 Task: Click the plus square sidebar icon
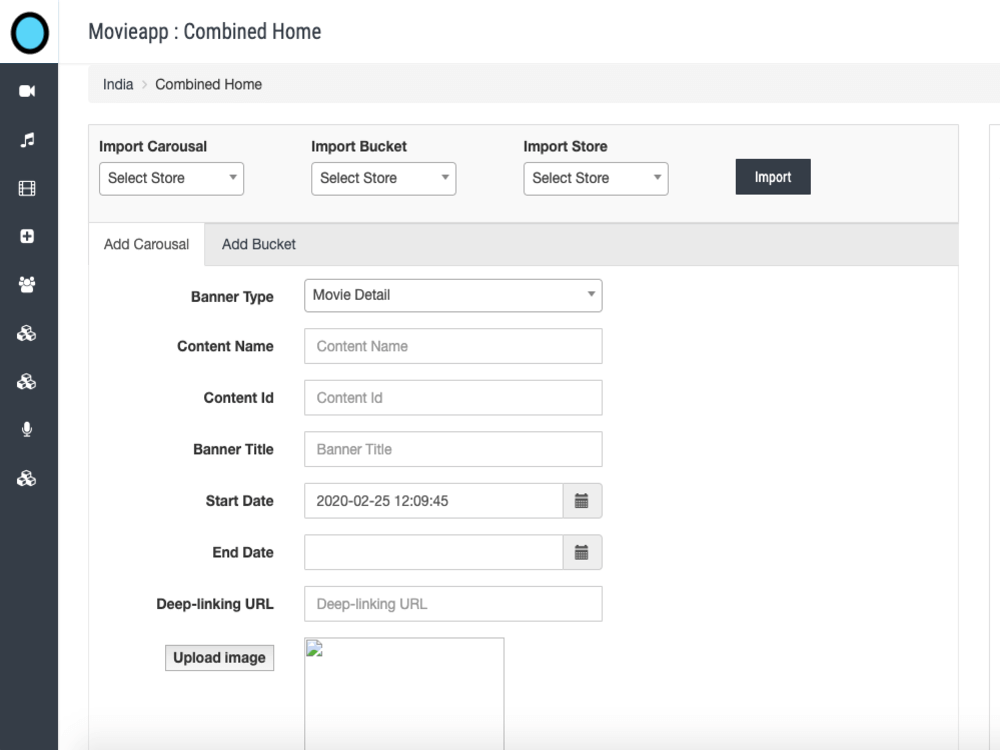point(27,236)
